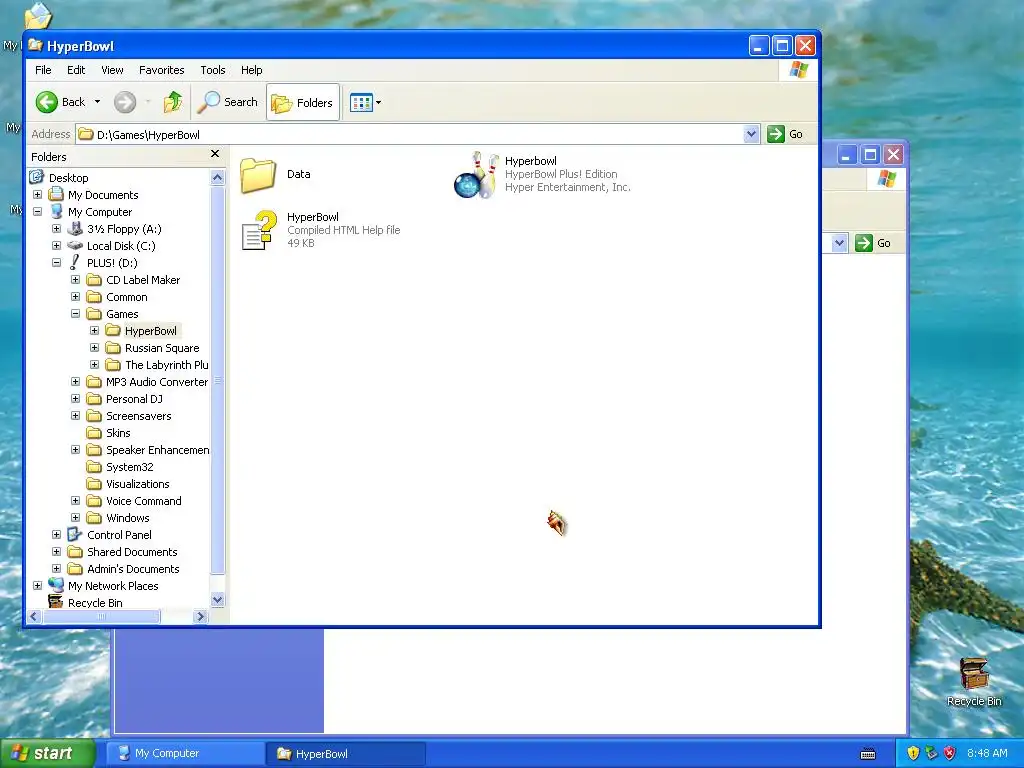Open the View menu
Screen dimensions: 1024x768
(112, 70)
